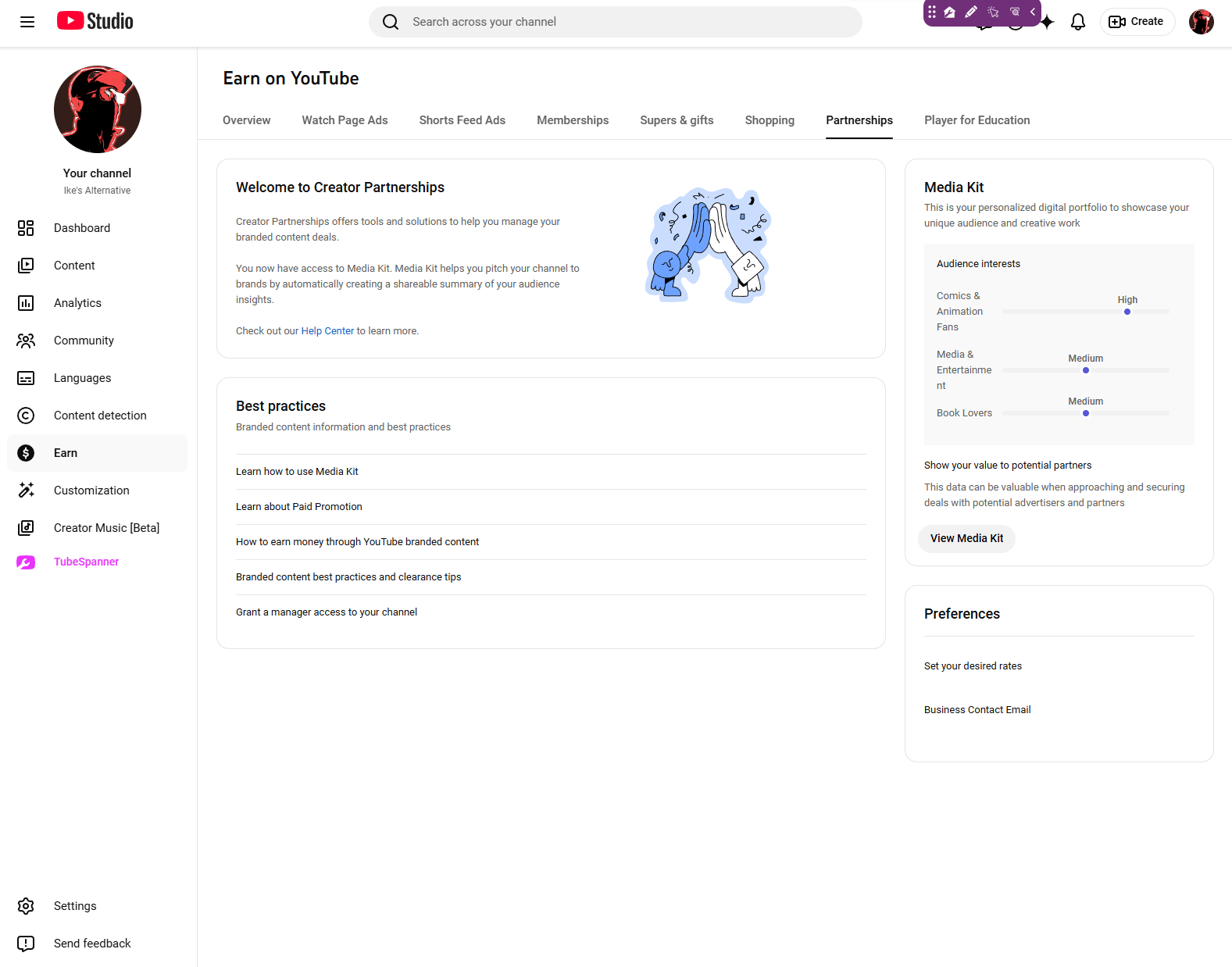1232x967 pixels.
Task: Click the notifications bell icon
Action: pyautogui.click(x=1078, y=22)
